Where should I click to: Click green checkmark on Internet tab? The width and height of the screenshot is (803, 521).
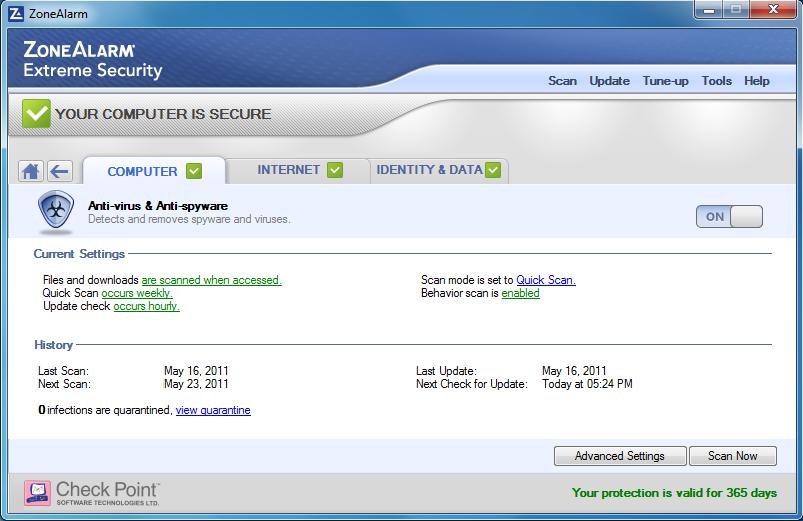pos(335,170)
